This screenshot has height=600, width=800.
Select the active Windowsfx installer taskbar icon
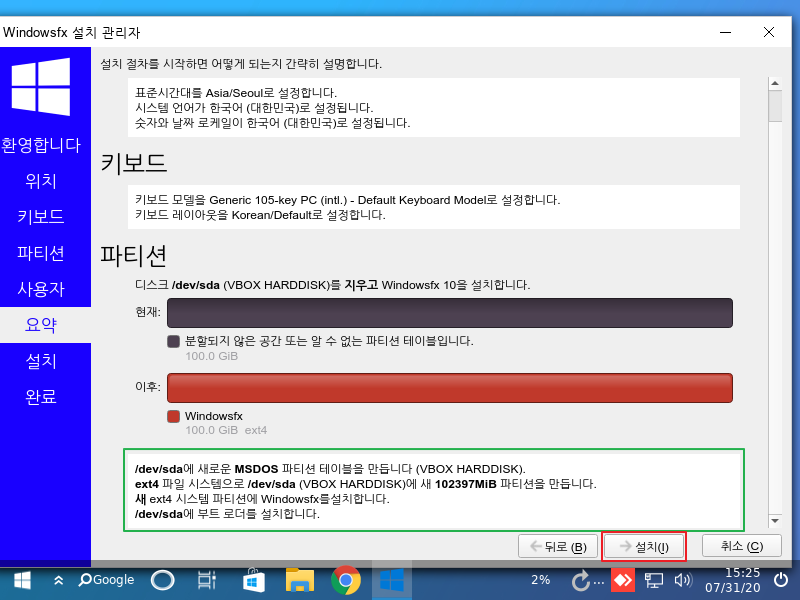[392, 580]
